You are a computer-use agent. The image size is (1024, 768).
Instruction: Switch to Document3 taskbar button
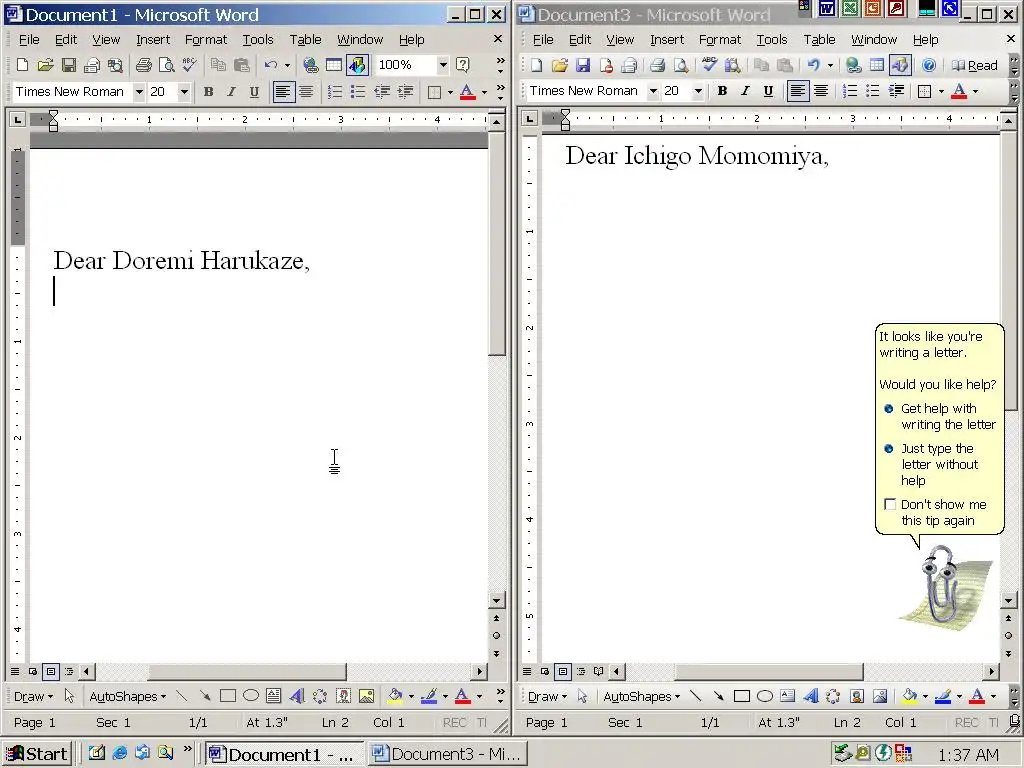pyautogui.click(x=447, y=754)
